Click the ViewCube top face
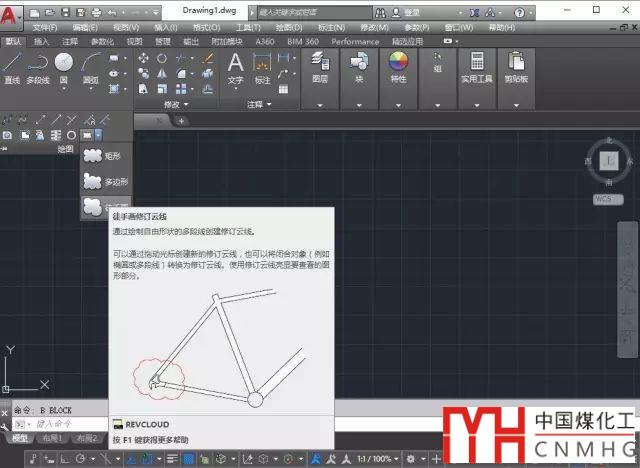This screenshot has height=468, width=640. click(x=609, y=160)
